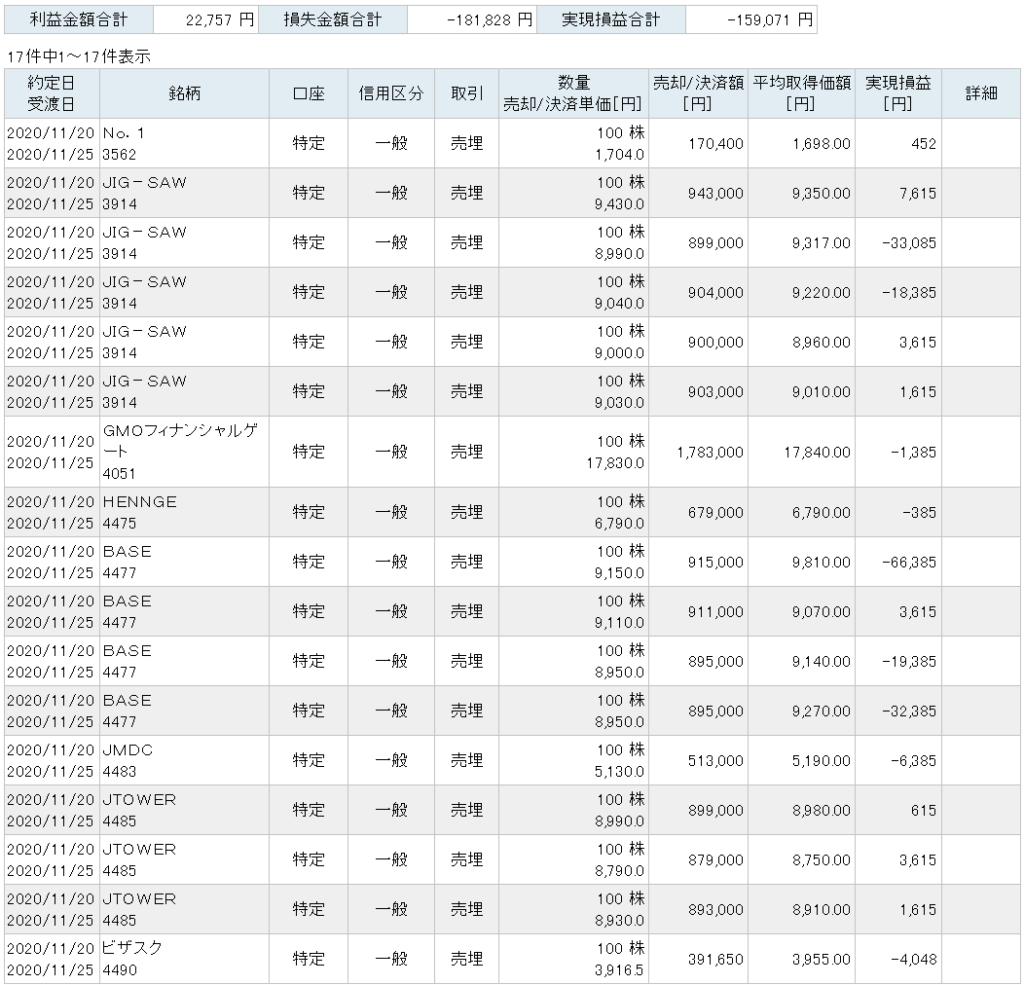Image resolution: width=1024 pixels, height=985 pixels.
Task: Click the 平均取得価額 column header
Action: tap(801, 93)
